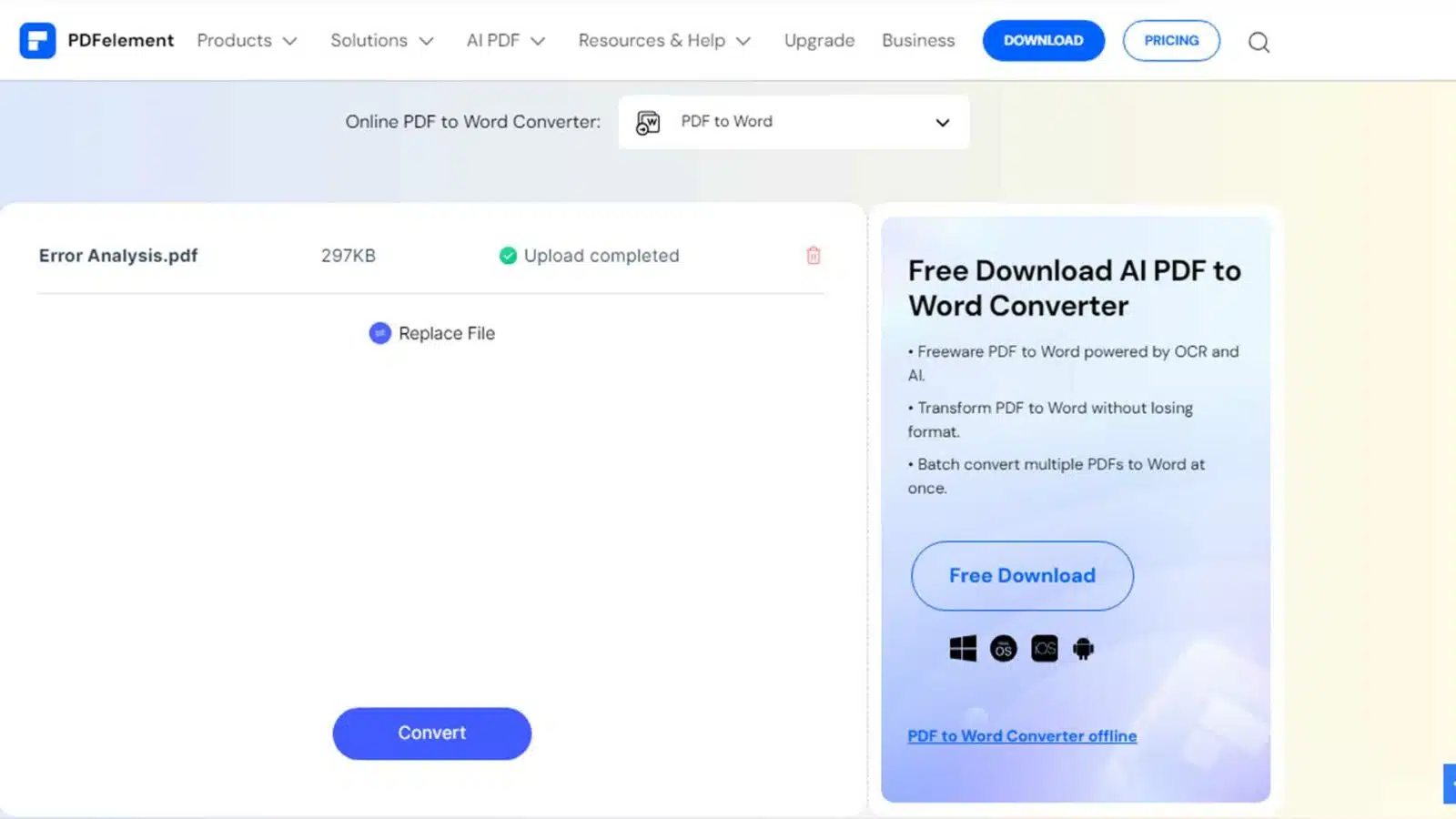Screen dimensions: 1456x819
Task: Click the 297KB file size text
Action: pyautogui.click(x=348, y=256)
